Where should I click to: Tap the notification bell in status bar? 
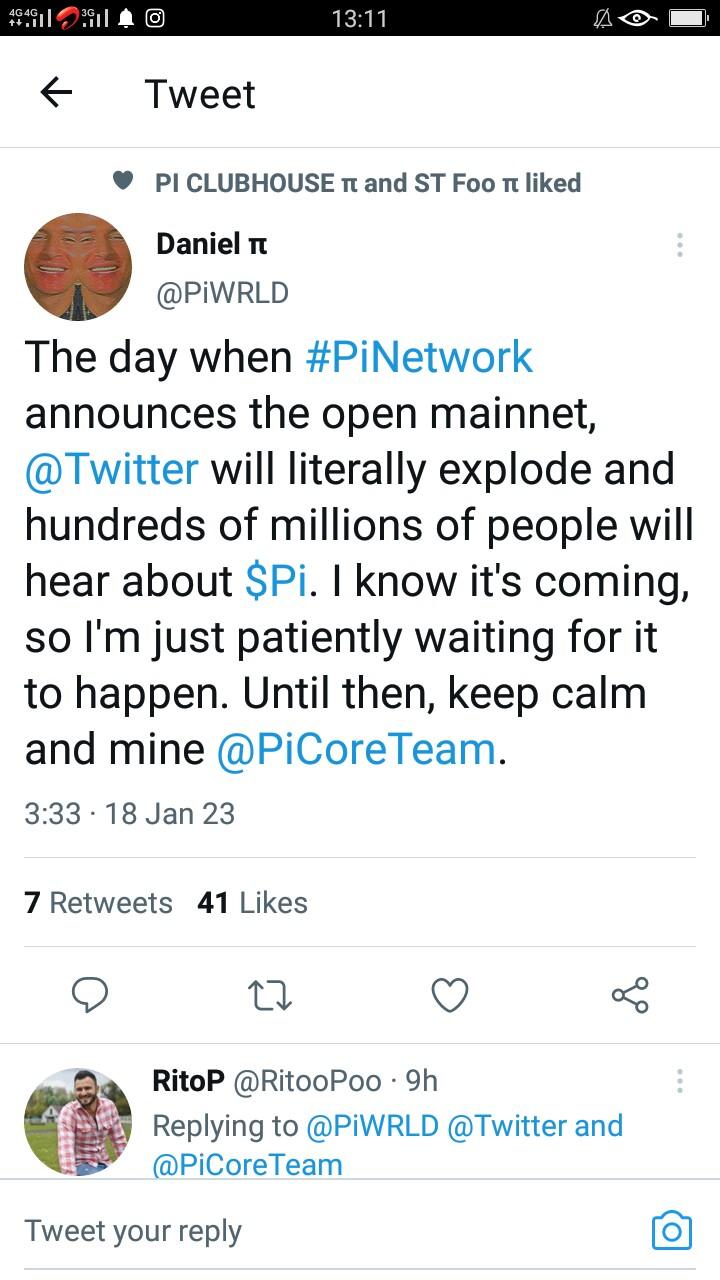[x=126, y=17]
